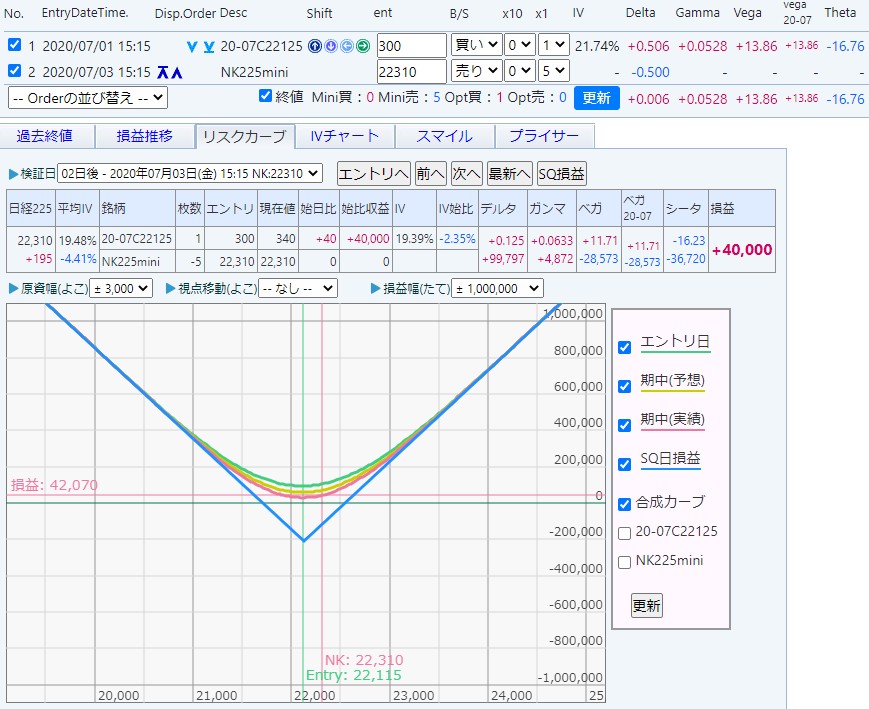Click the 2020/07/03 15:15 entry date

pyautogui.click(x=96, y=72)
